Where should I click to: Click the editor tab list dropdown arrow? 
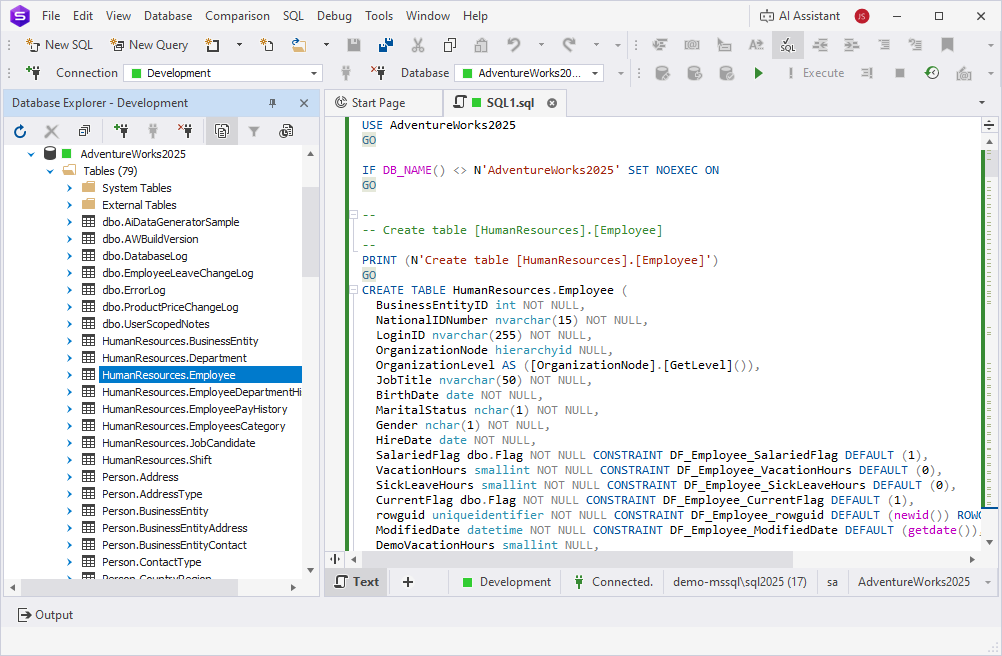982,103
